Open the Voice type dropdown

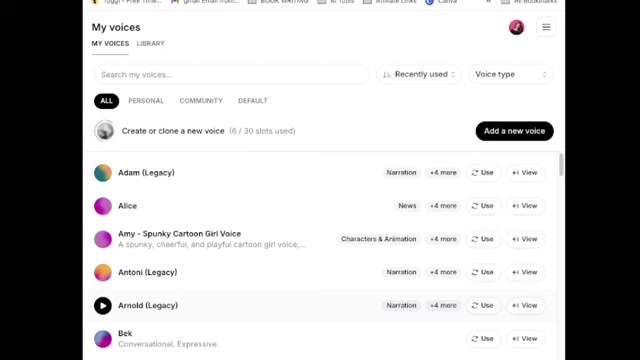click(511, 74)
